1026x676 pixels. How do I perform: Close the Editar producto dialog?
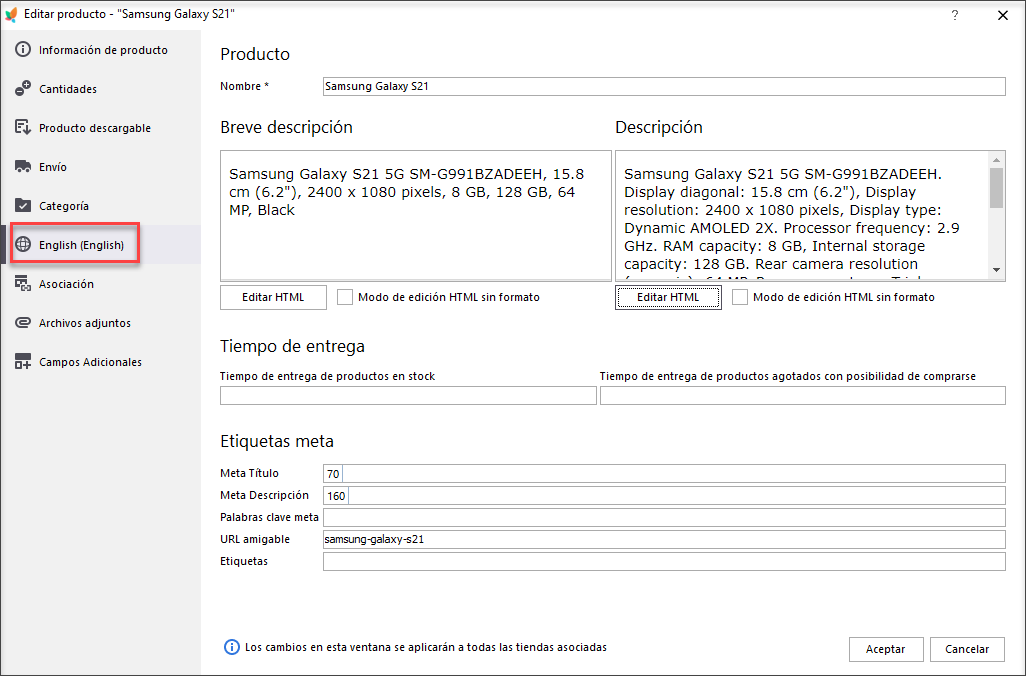point(1002,15)
